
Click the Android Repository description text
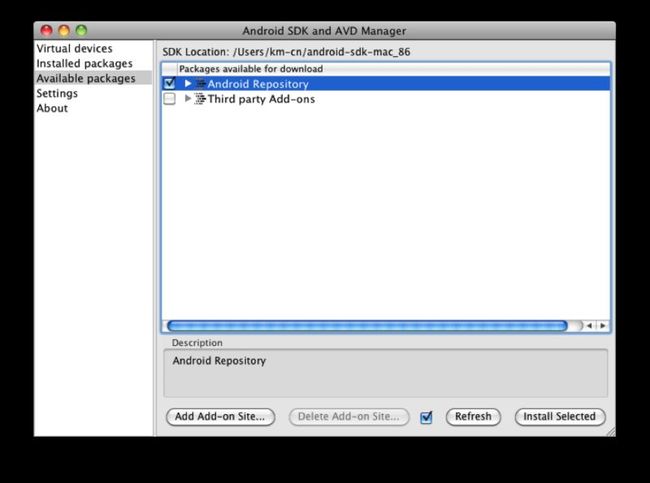click(x=219, y=361)
